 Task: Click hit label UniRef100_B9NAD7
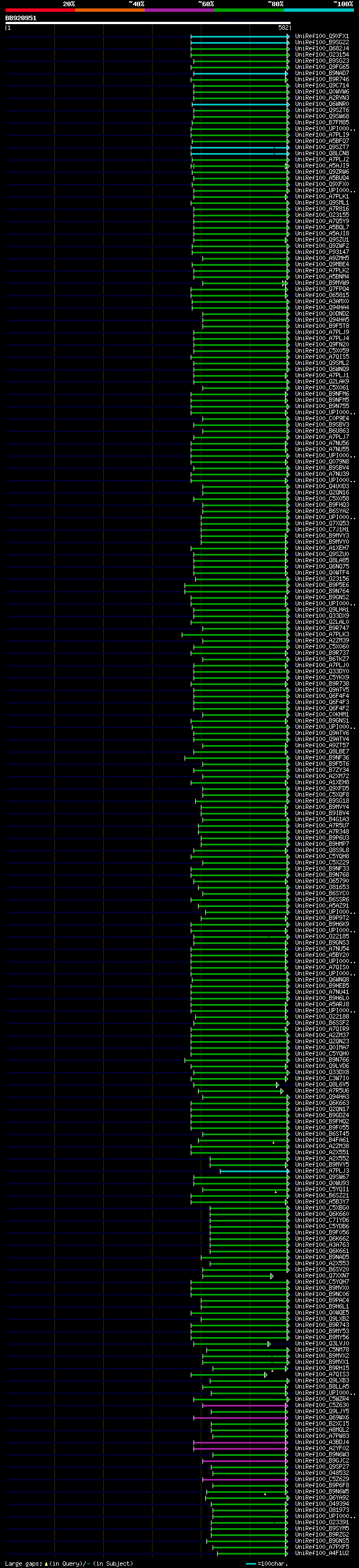coord(322,73)
